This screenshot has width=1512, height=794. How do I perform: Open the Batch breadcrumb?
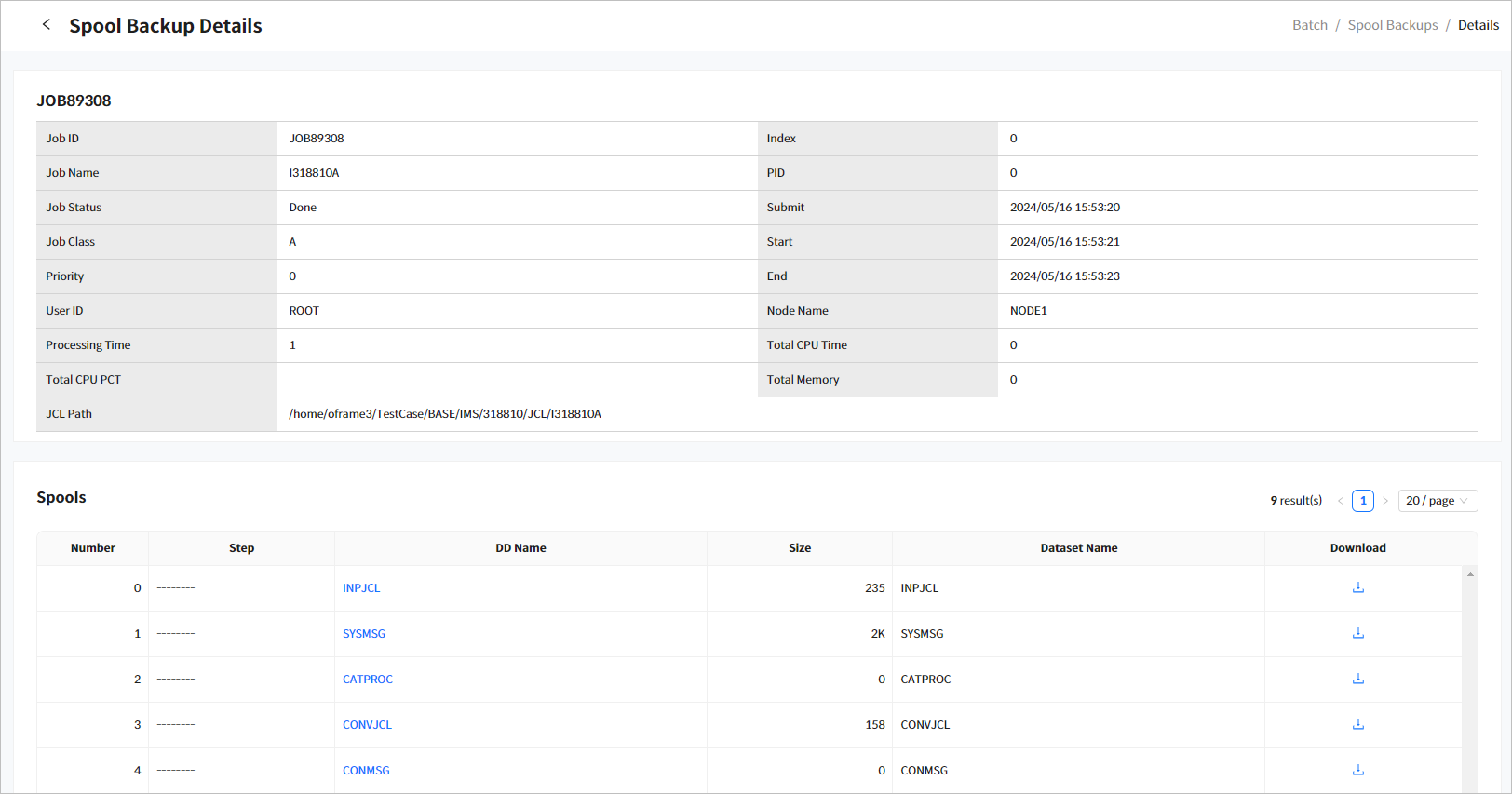pos(1309,25)
